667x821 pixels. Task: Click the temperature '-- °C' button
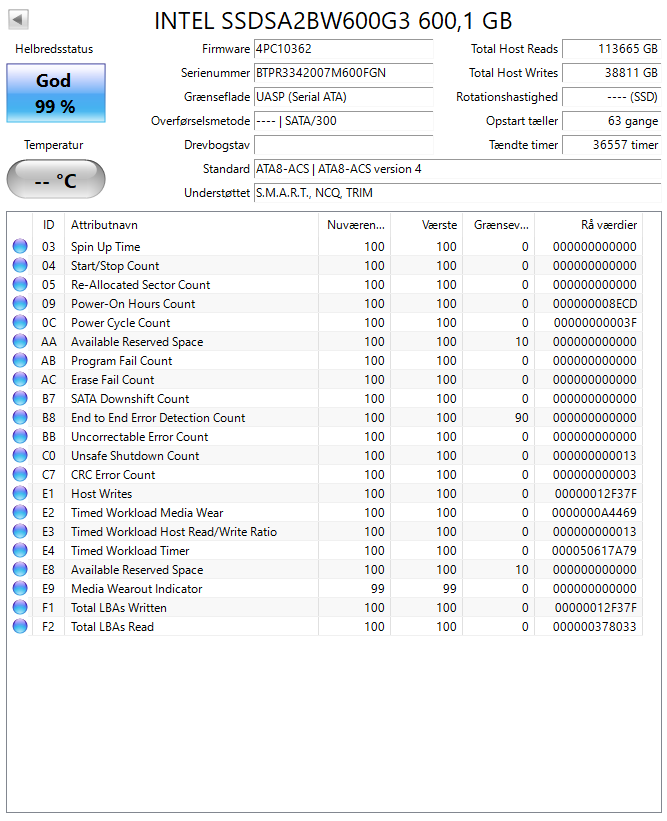pyautogui.click(x=55, y=180)
